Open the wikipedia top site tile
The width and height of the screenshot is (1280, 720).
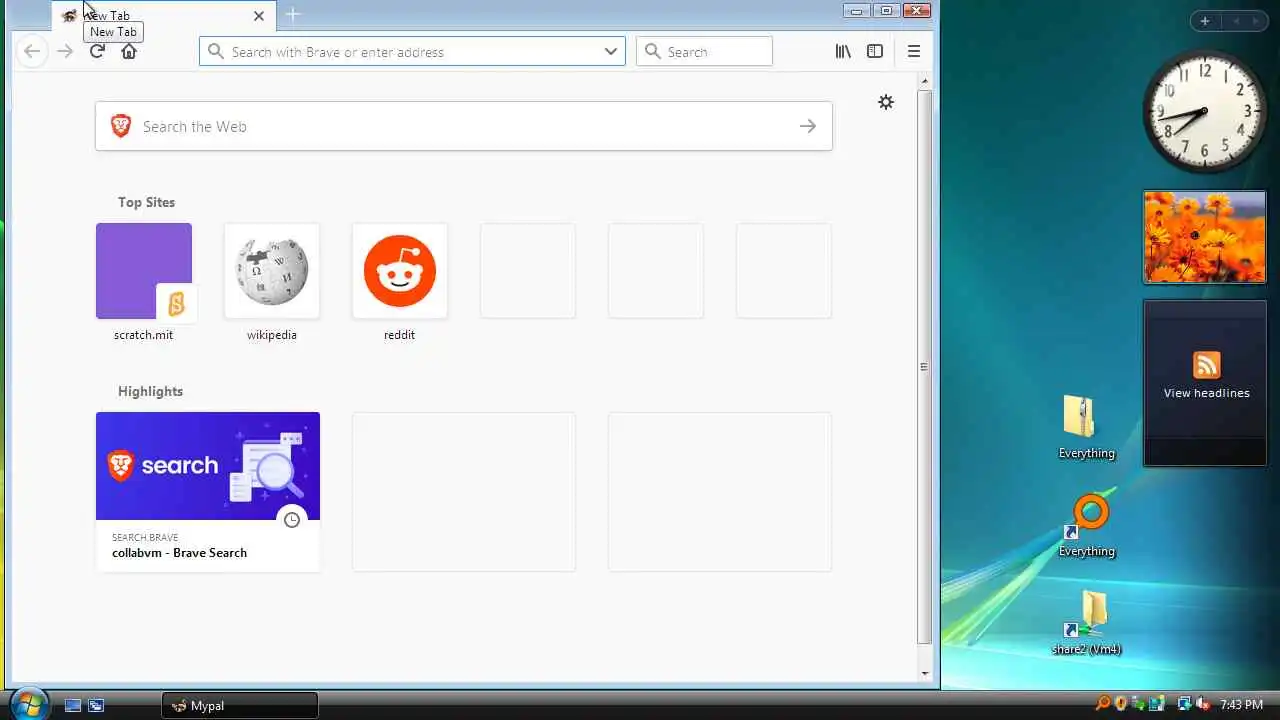[272, 271]
